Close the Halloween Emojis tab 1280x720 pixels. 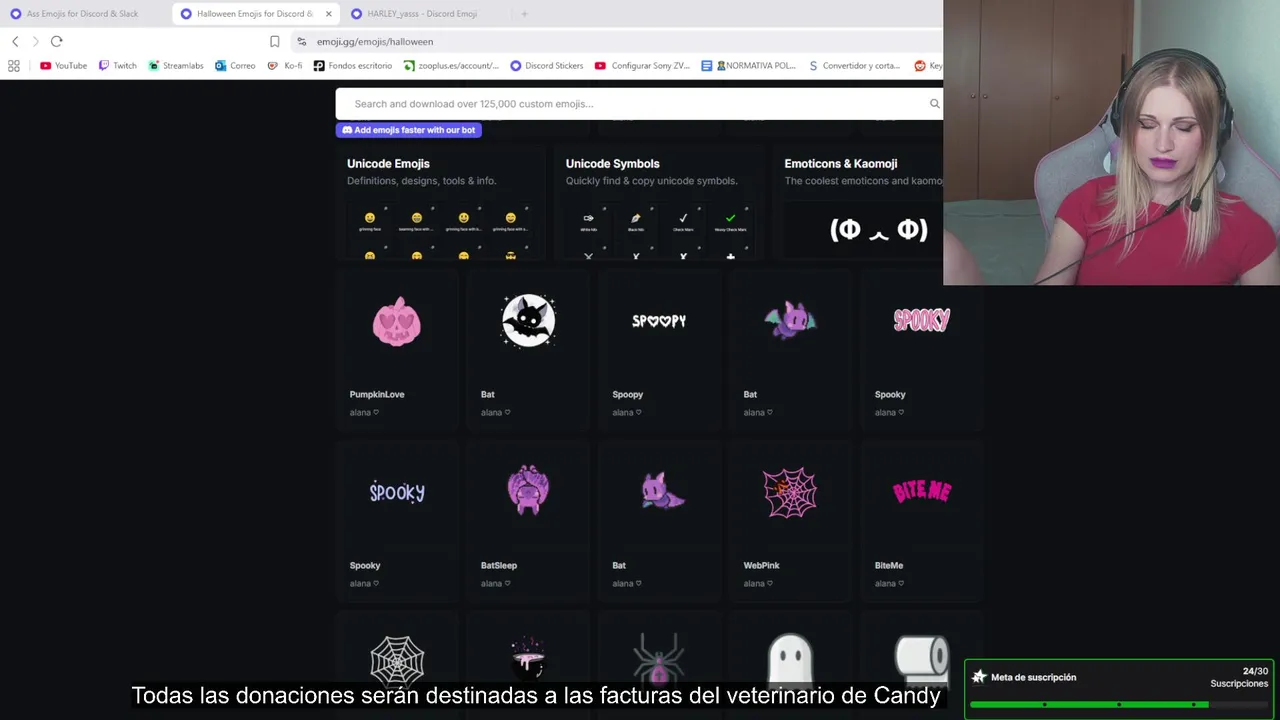coord(328,14)
